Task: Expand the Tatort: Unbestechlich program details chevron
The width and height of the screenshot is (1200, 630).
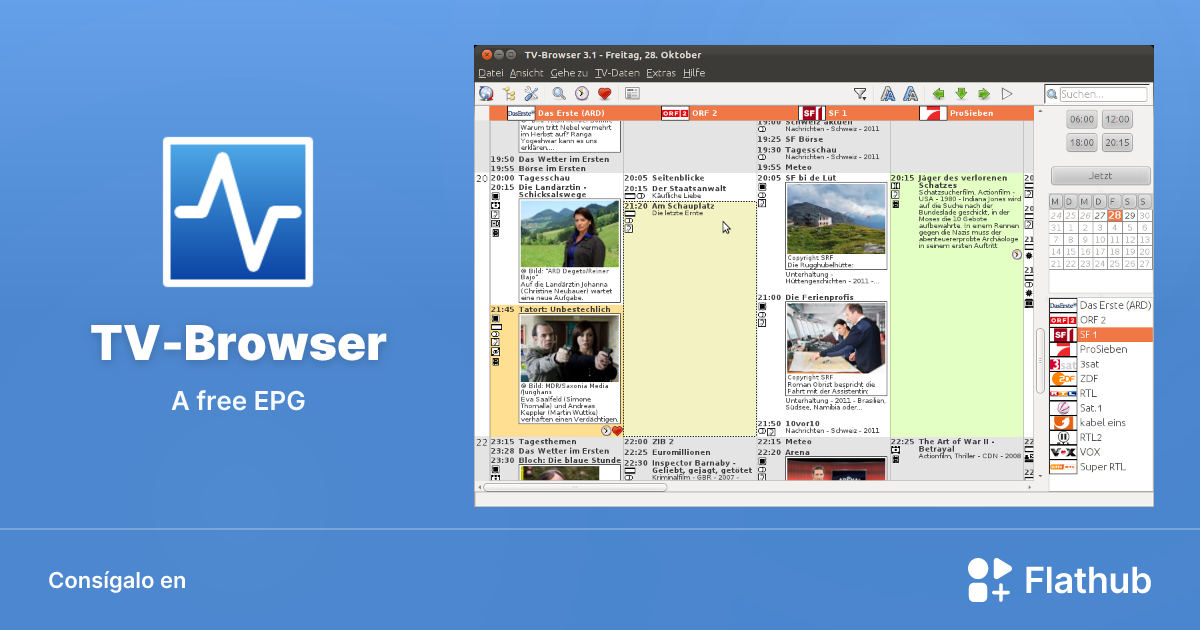Action: pos(606,430)
